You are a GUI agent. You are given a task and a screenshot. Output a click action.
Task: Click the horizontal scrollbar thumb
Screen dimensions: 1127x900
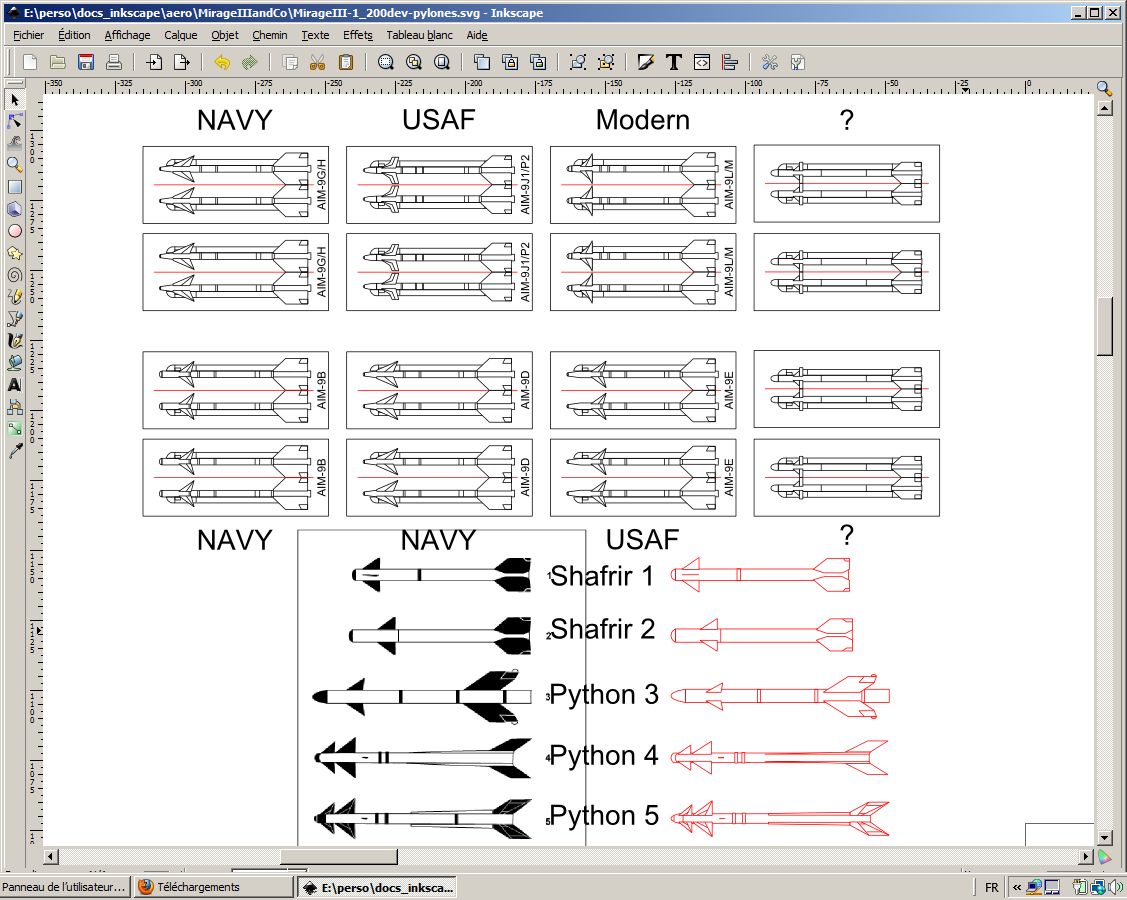click(338, 857)
